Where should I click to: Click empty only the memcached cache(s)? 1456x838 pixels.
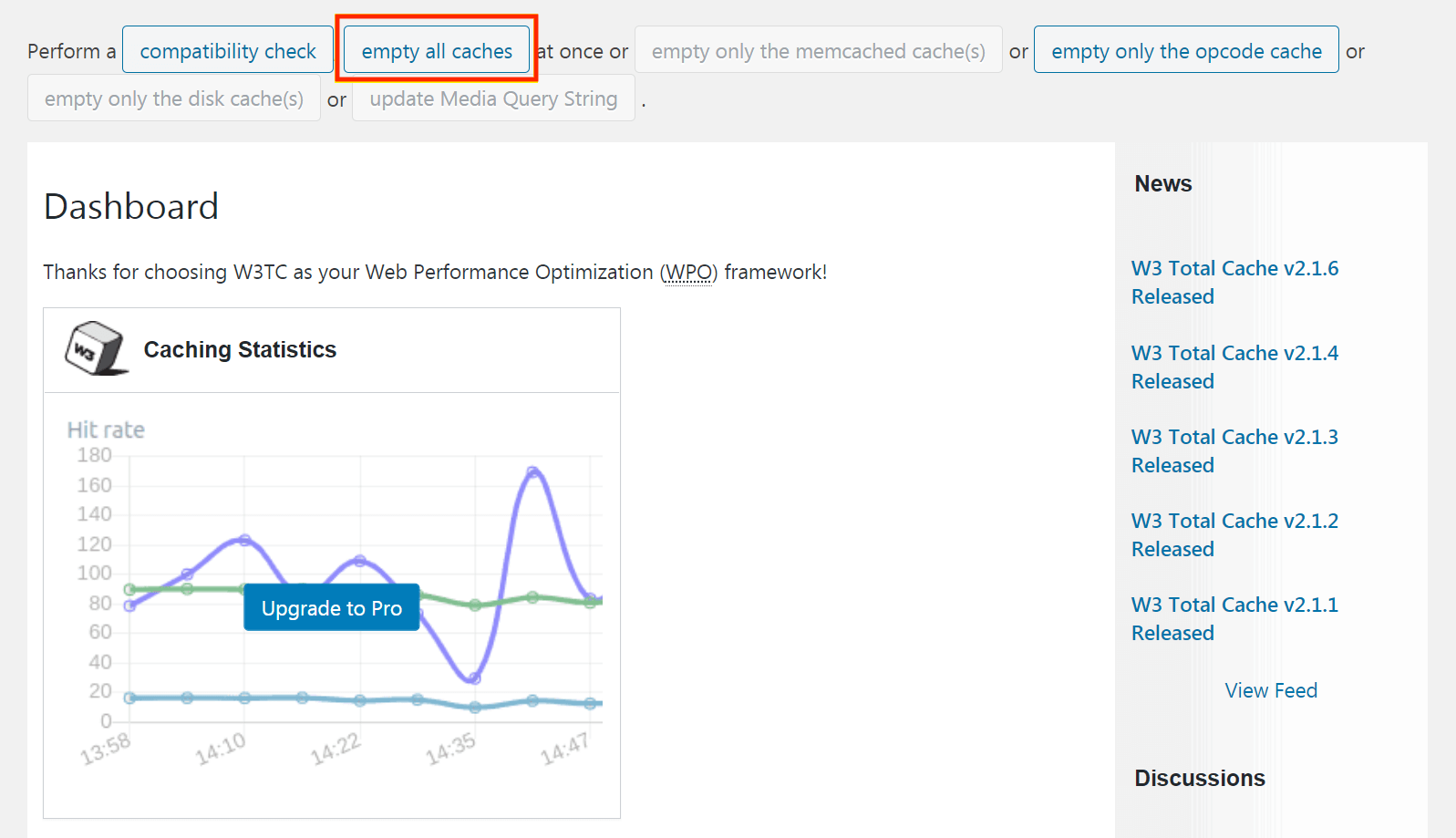[x=818, y=51]
